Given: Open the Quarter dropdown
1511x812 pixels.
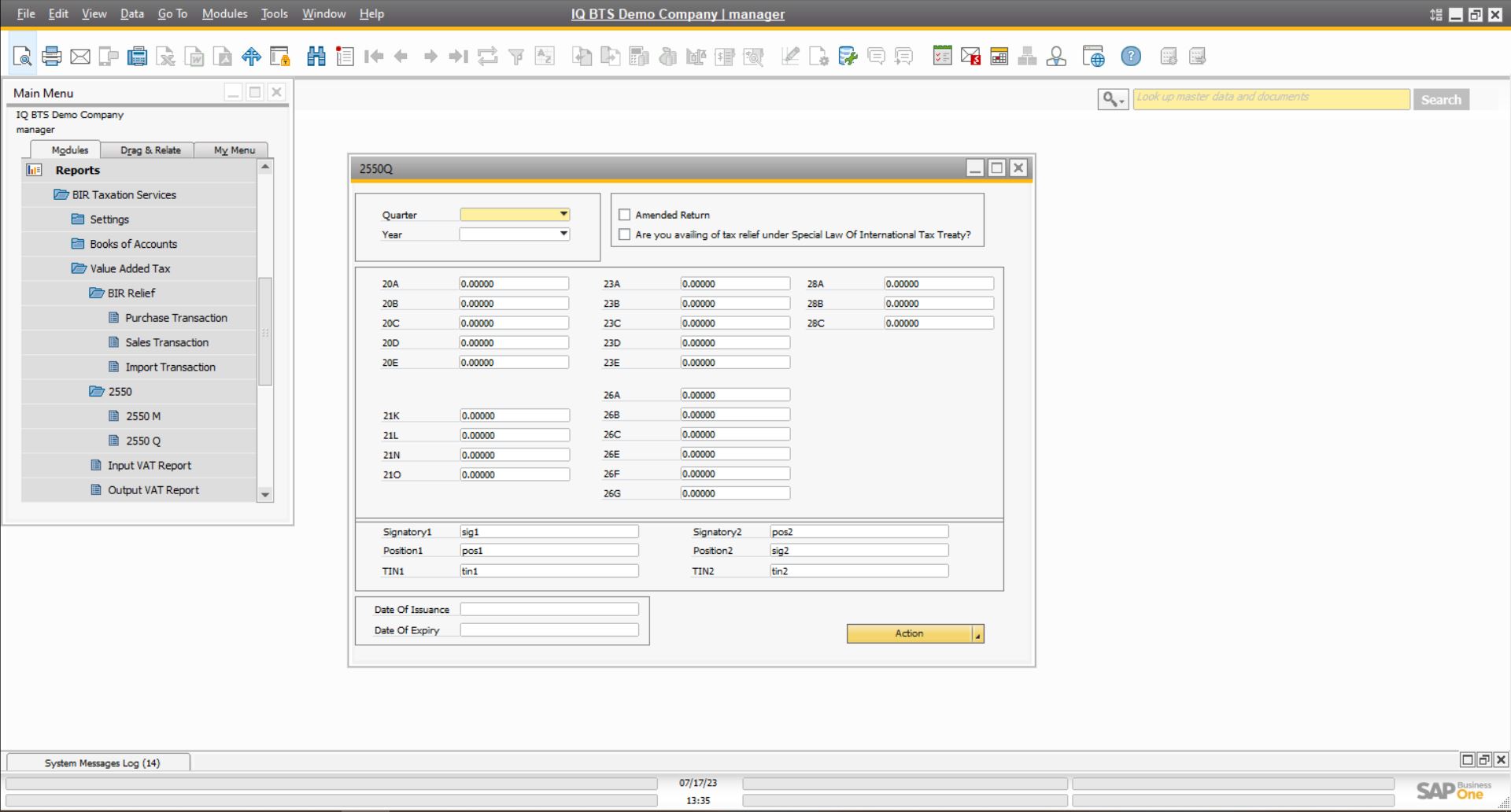Looking at the screenshot, I should click(x=563, y=214).
